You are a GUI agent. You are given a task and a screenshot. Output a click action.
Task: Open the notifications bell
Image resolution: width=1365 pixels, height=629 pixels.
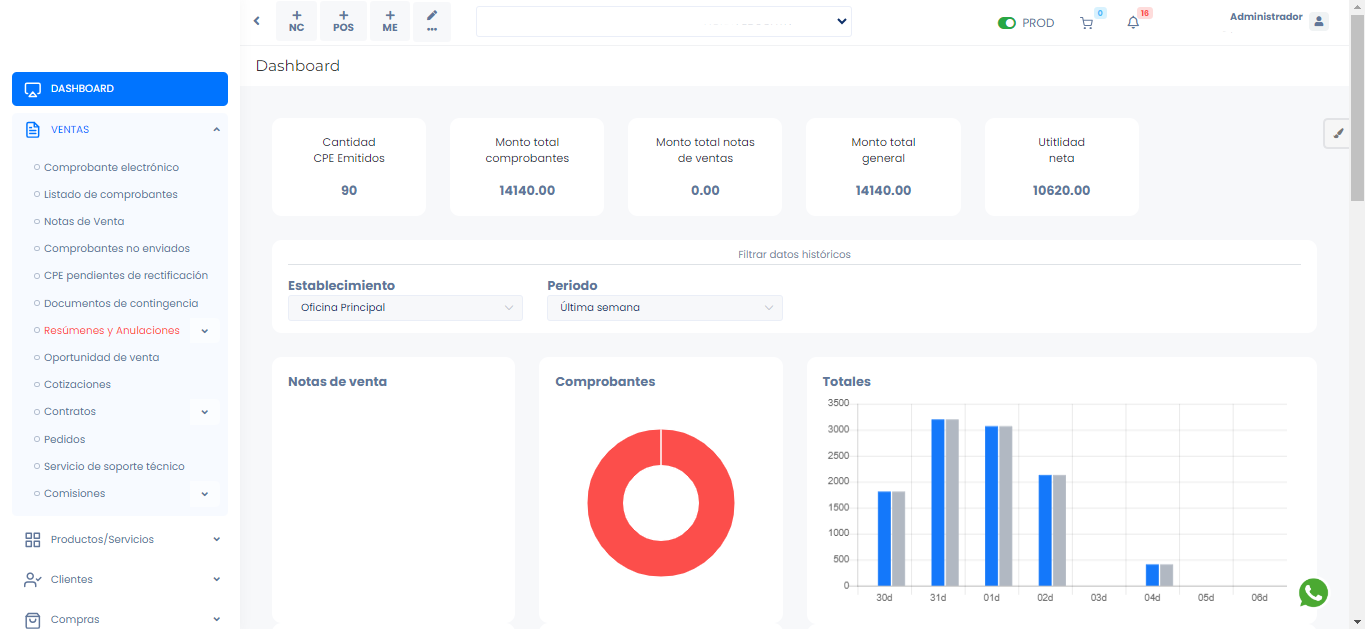click(1133, 23)
